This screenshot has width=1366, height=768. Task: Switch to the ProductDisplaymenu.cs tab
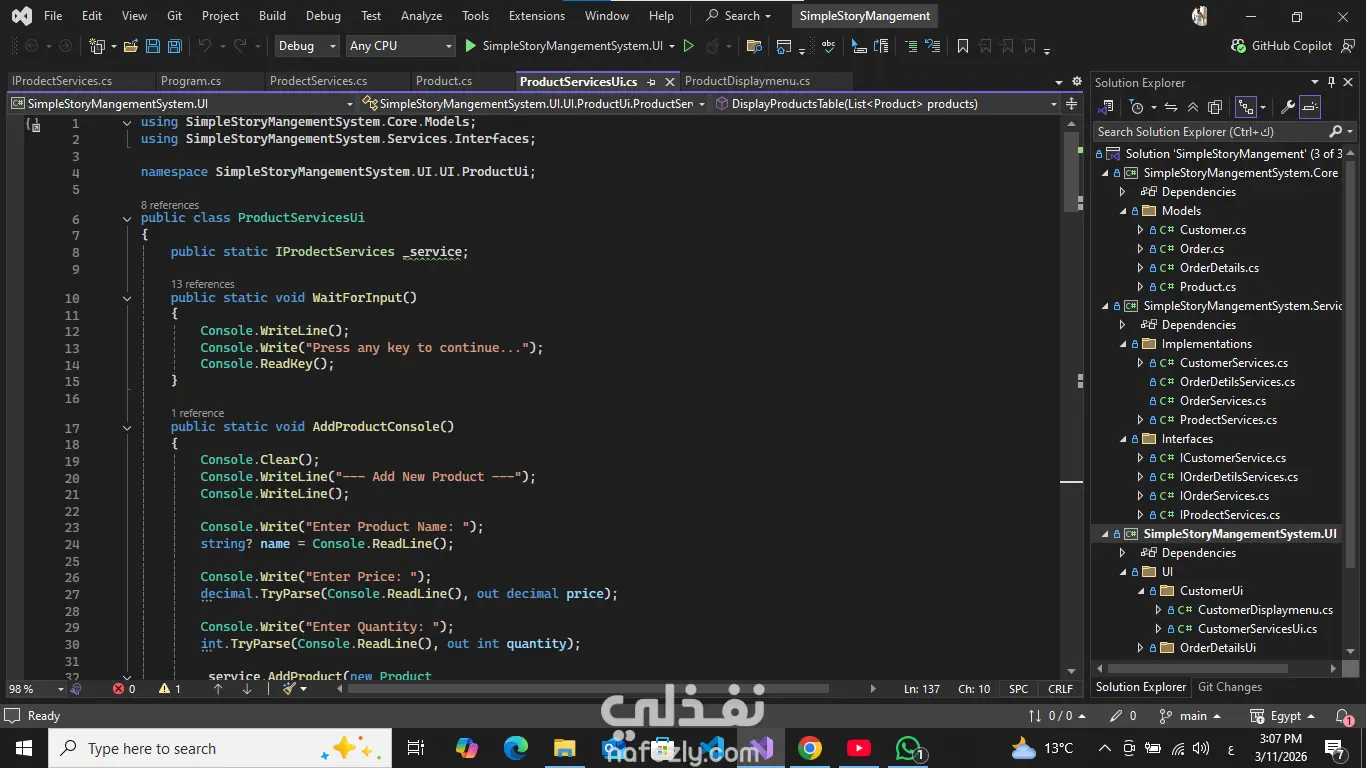tap(747, 81)
